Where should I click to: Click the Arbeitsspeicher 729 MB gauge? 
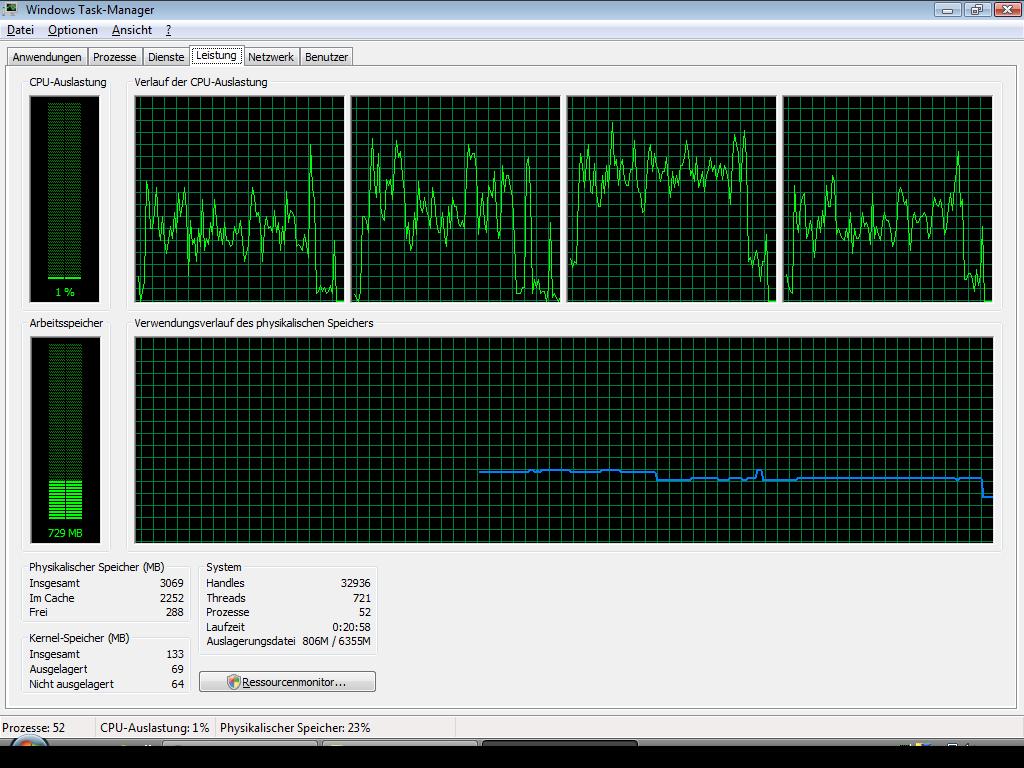coord(65,440)
